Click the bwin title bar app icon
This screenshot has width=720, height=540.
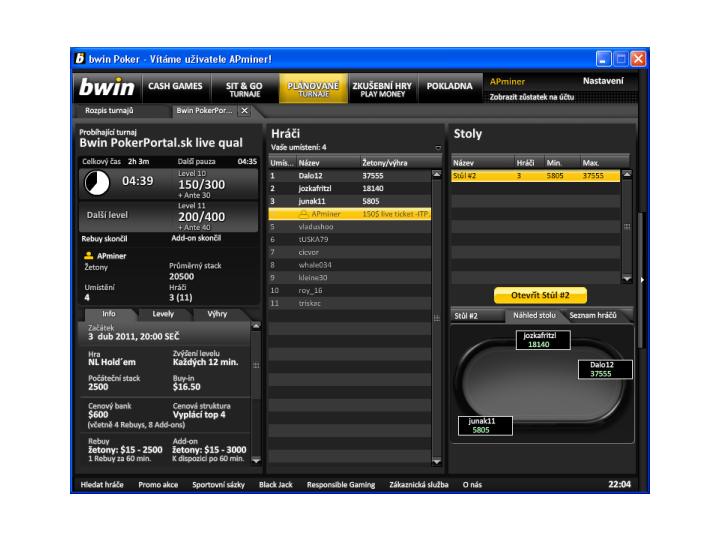pos(80,59)
